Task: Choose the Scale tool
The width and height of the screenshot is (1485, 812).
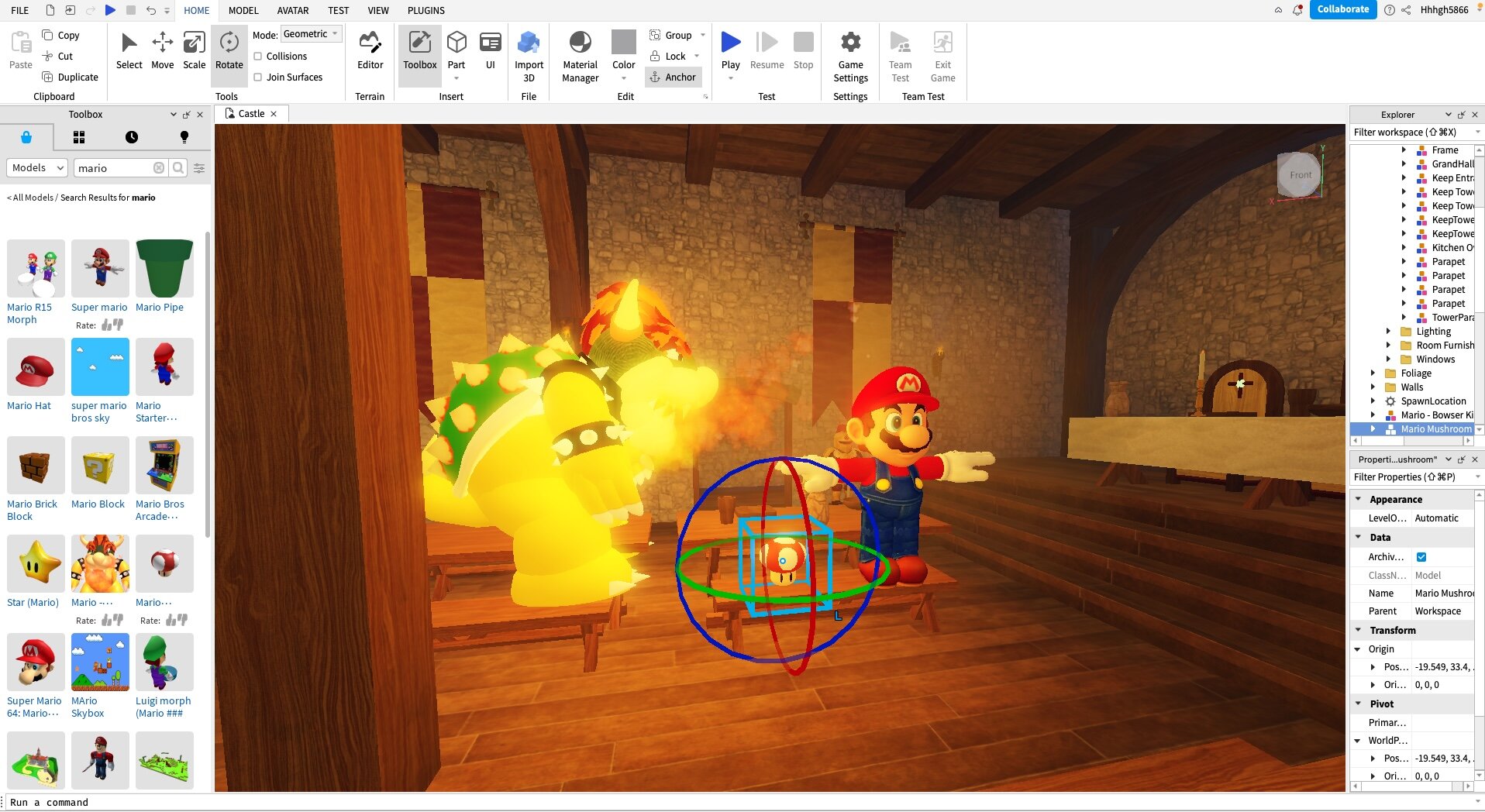Action: tap(194, 50)
